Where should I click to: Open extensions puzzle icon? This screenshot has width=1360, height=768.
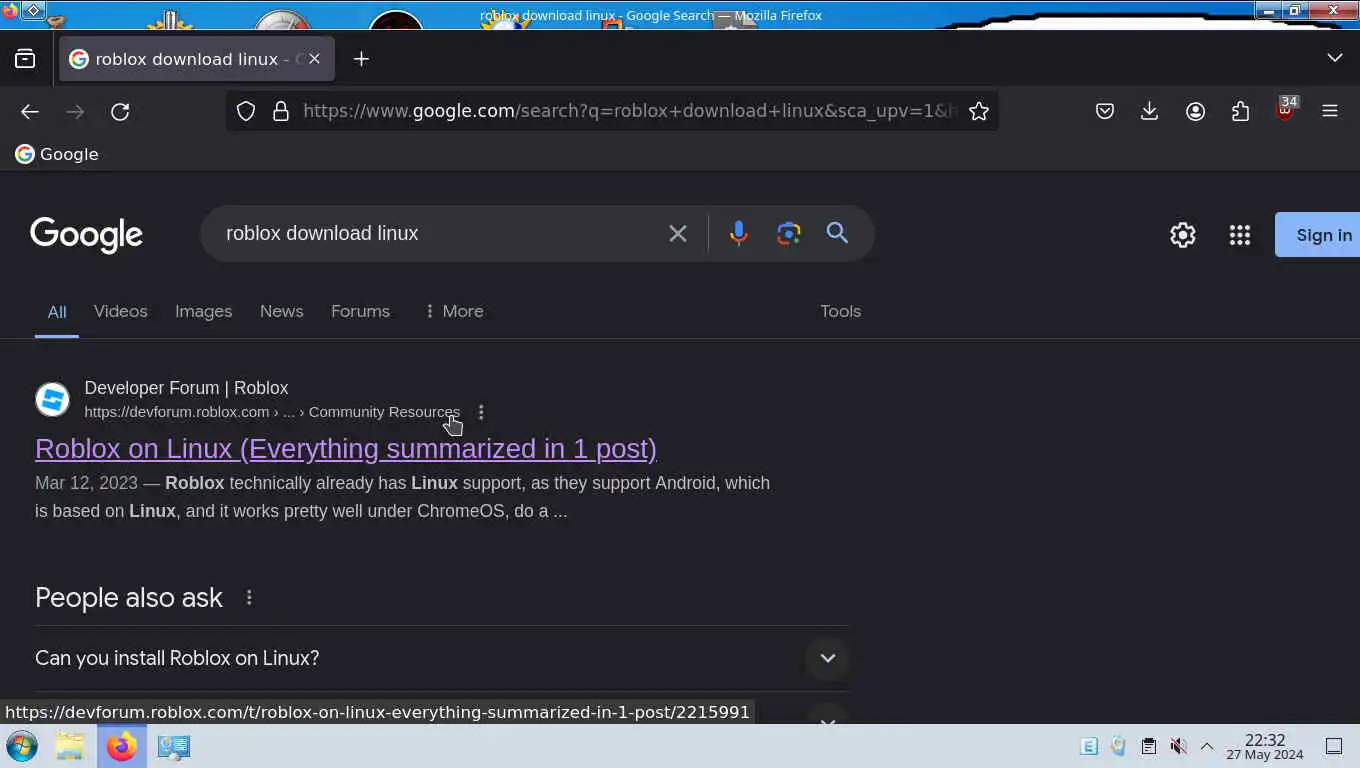pyautogui.click(x=1240, y=111)
